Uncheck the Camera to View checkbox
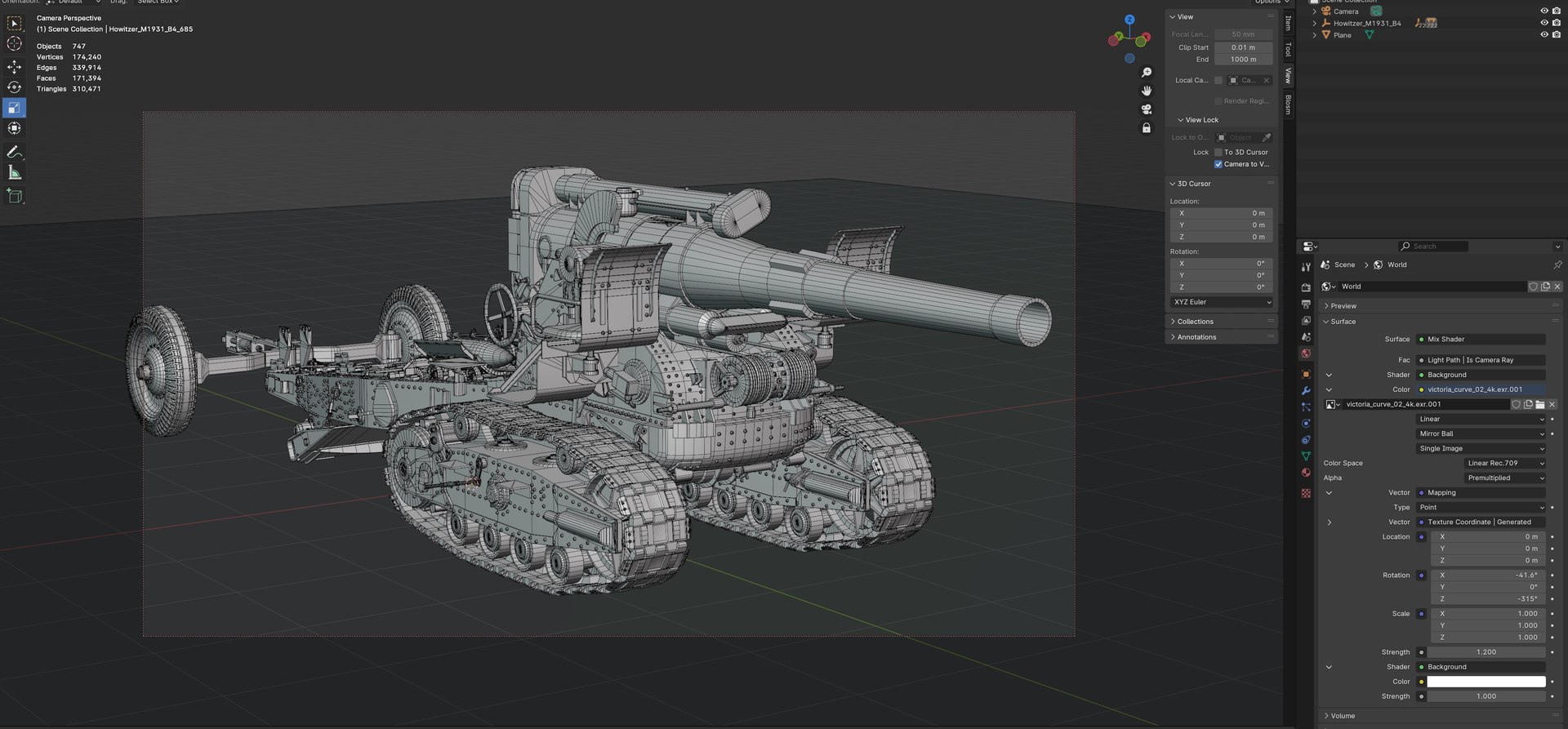Image resolution: width=1568 pixels, height=729 pixels. (x=1218, y=164)
